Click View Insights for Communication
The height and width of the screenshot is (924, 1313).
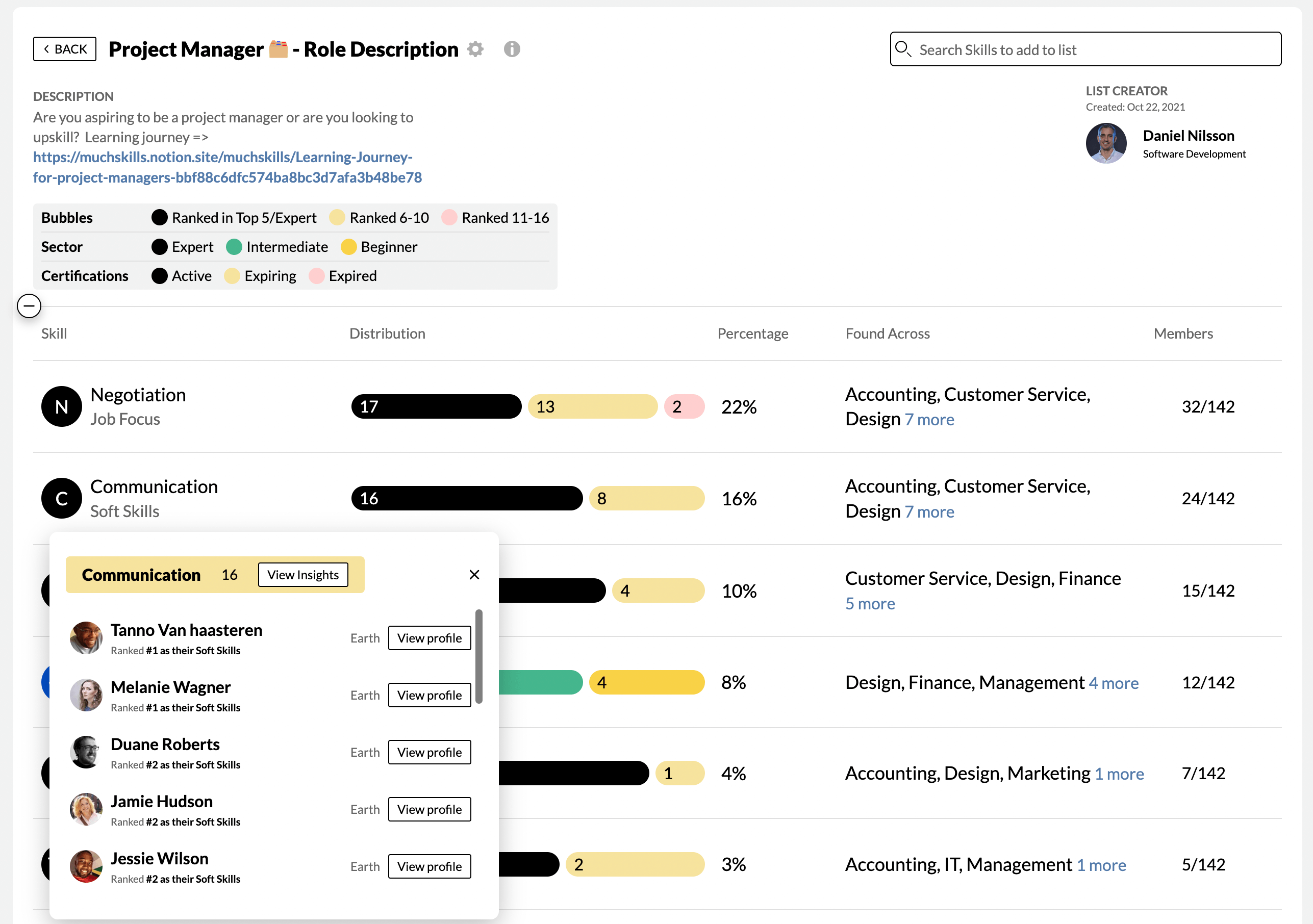(302, 575)
